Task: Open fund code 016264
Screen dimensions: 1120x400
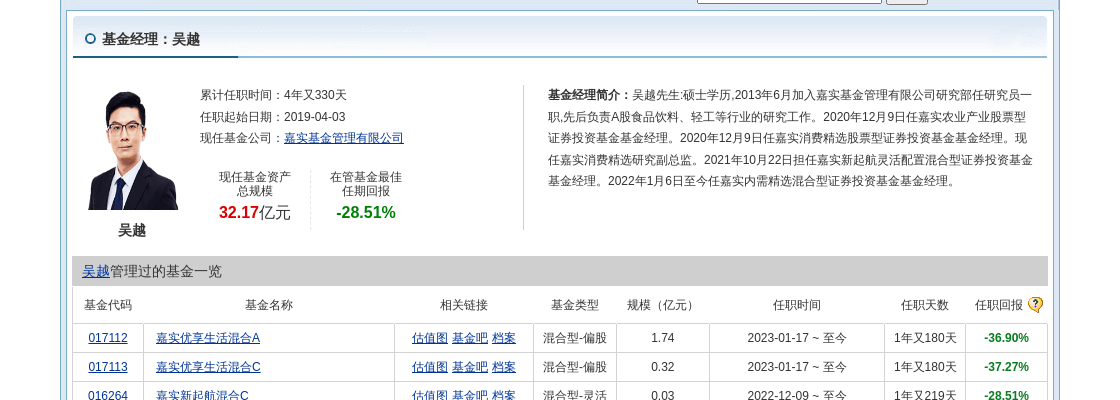Action: tap(108, 395)
